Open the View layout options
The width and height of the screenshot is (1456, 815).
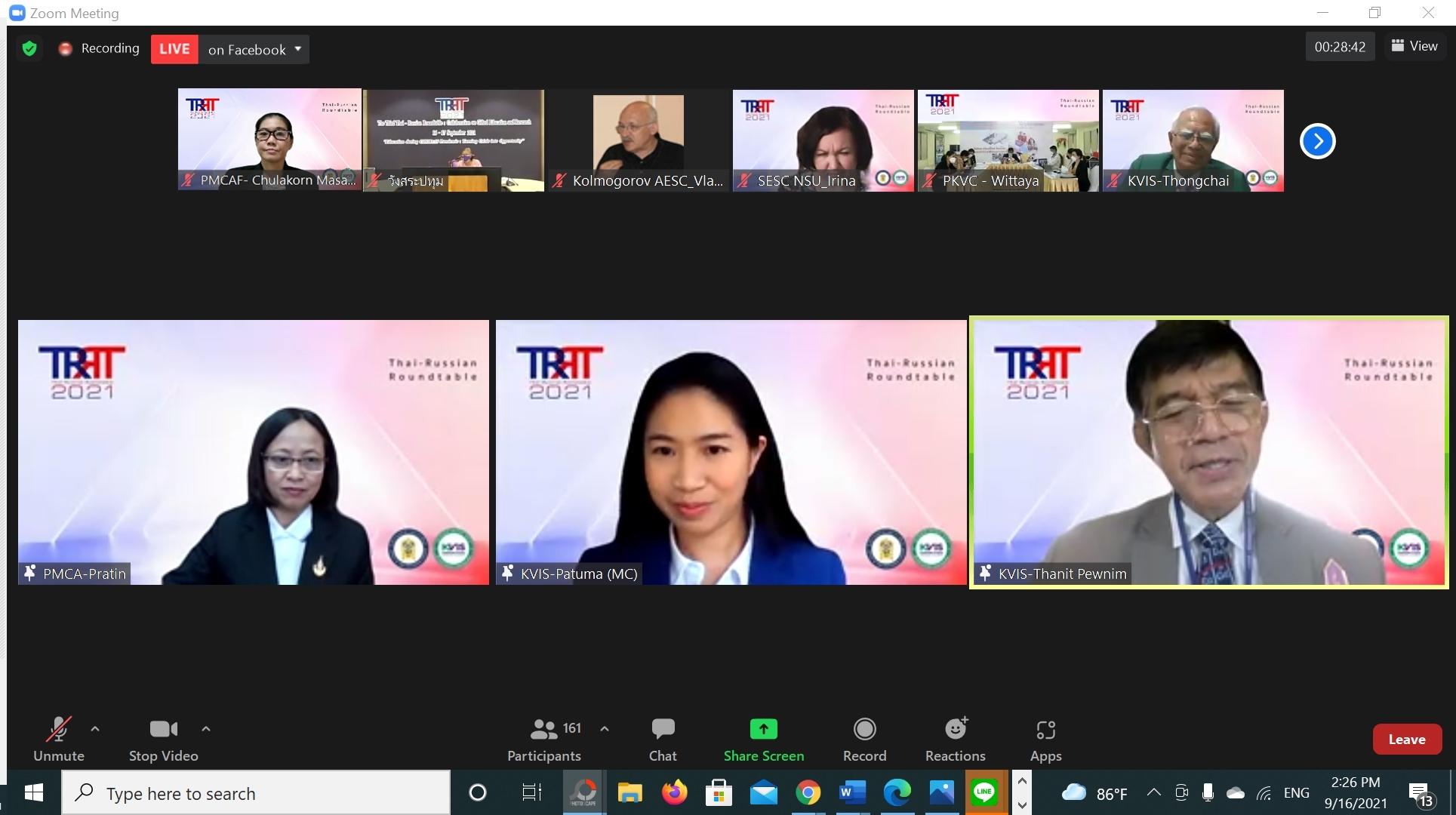pos(1414,46)
